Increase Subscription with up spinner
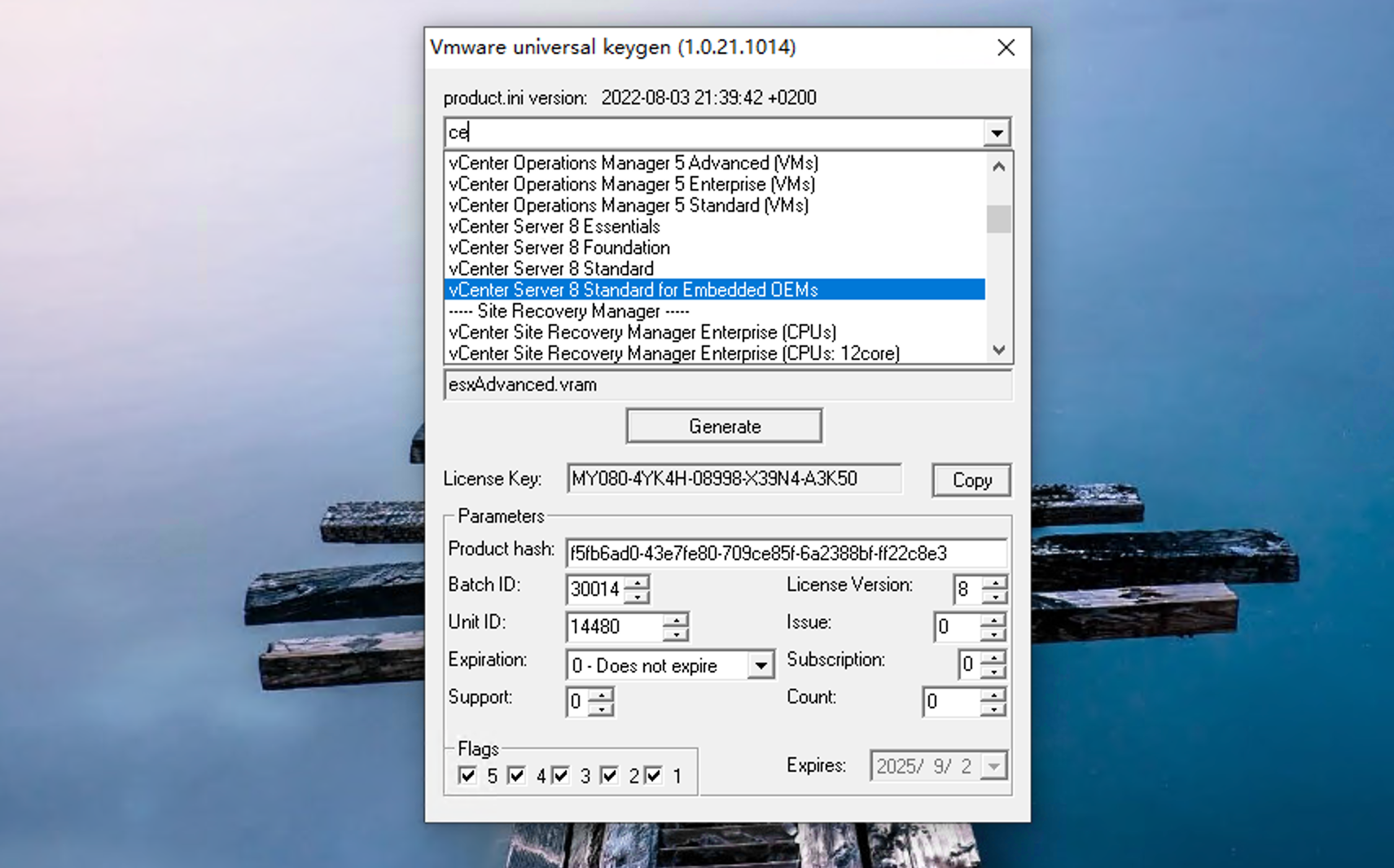Image resolution: width=1394 pixels, height=868 pixels. click(x=993, y=657)
